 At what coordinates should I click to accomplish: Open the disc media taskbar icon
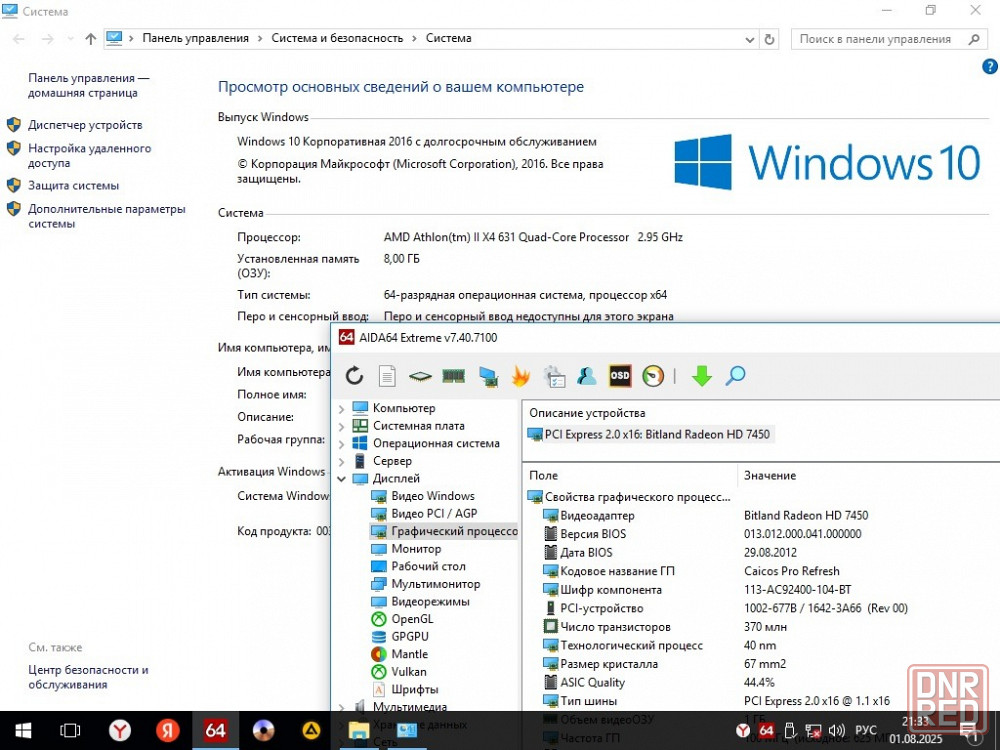263,730
